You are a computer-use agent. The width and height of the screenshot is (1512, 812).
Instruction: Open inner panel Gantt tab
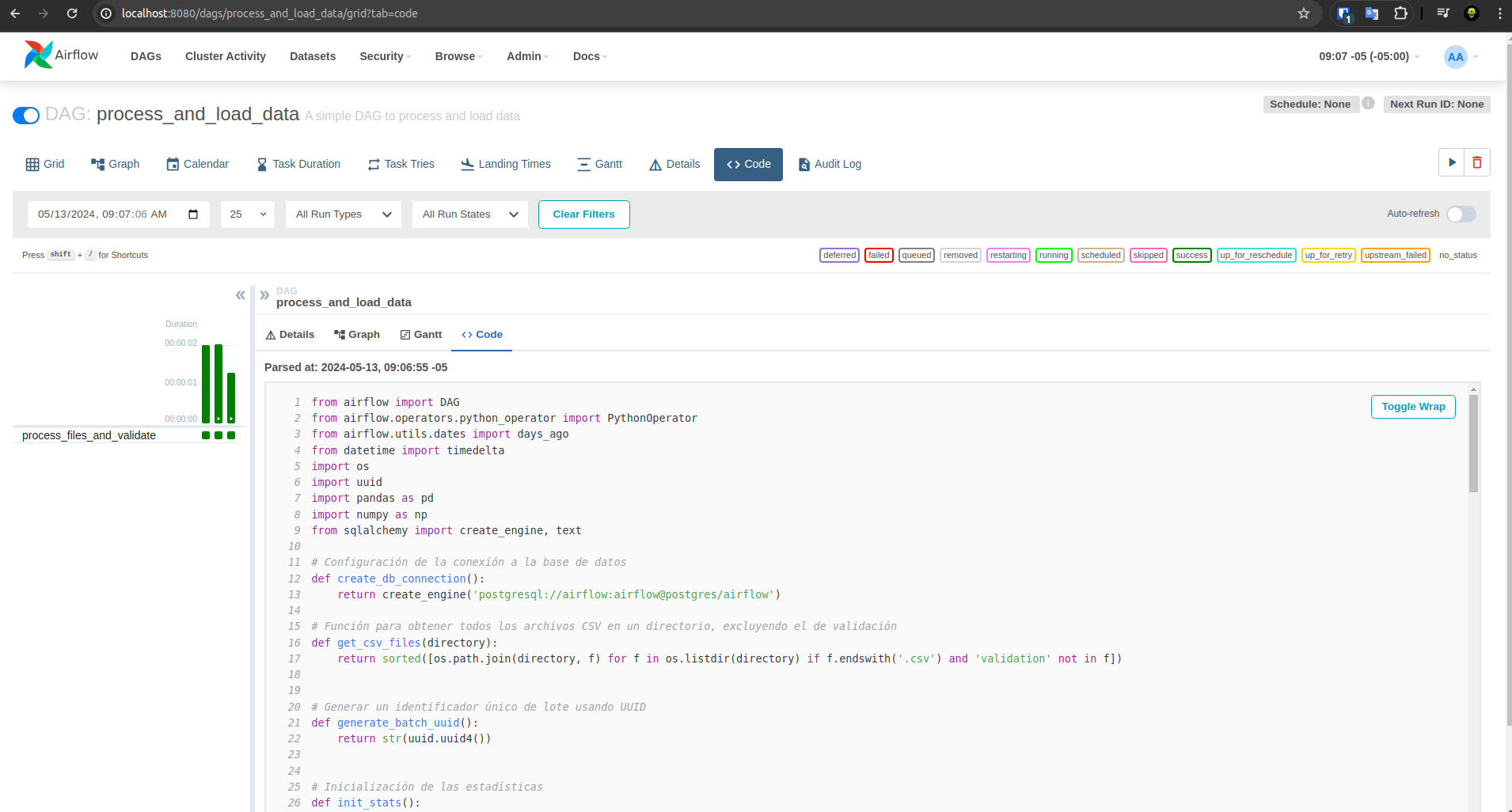click(421, 335)
